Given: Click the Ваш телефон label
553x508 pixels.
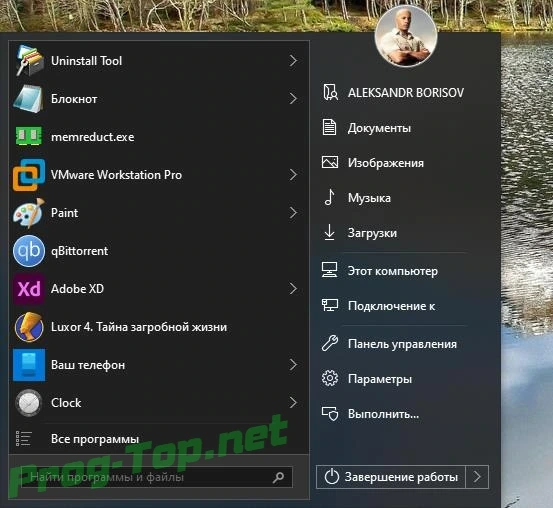Looking at the screenshot, I should [88, 365].
